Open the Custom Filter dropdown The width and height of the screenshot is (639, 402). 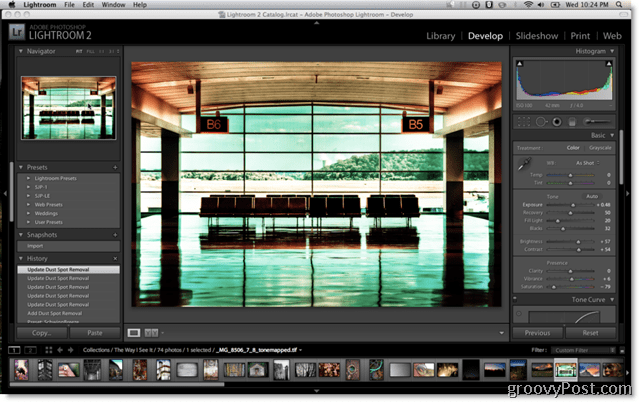tap(583, 350)
